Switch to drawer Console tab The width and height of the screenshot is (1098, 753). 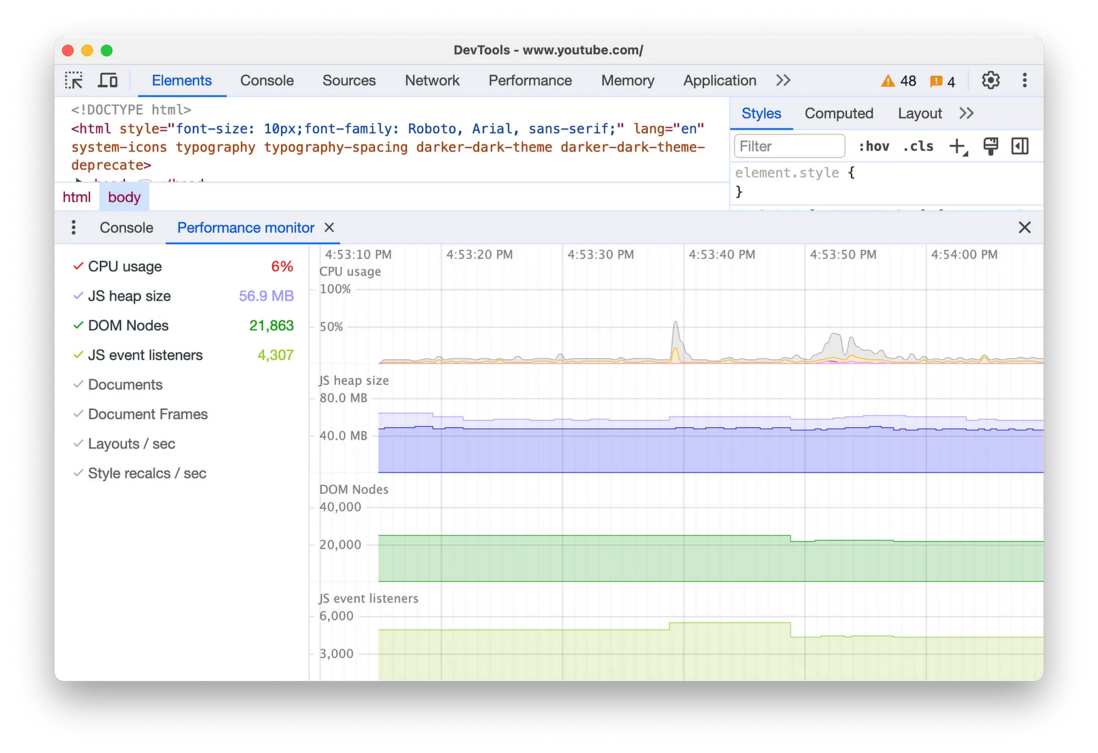coord(126,228)
